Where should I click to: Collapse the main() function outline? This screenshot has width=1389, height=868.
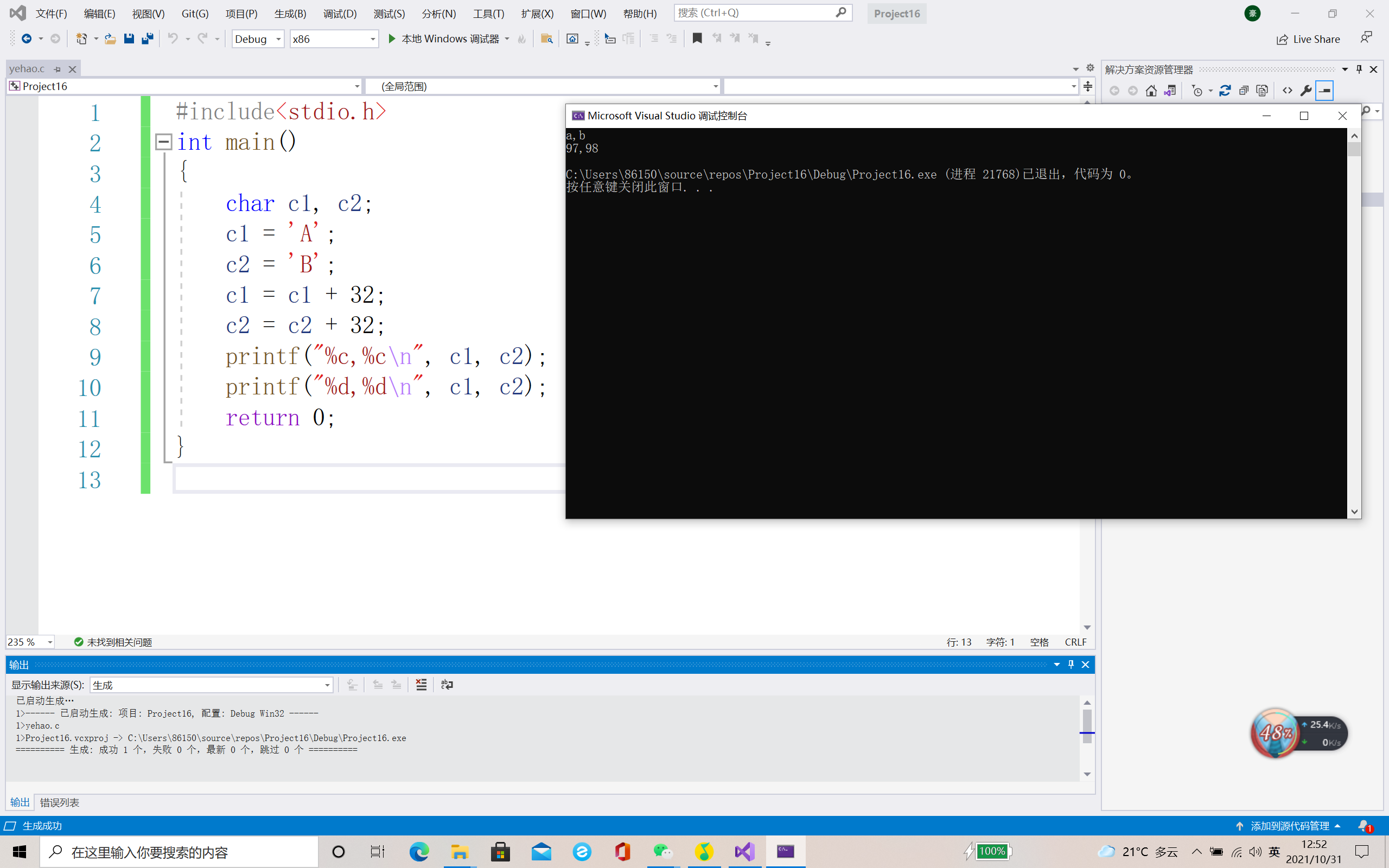pyautogui.click(x=163, y=142)
